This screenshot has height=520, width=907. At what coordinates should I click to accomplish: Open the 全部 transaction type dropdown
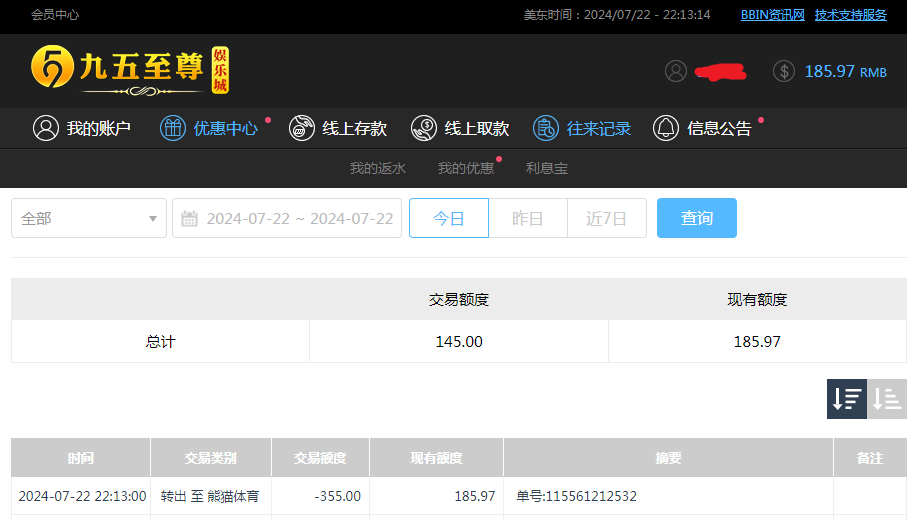[88, 218]
